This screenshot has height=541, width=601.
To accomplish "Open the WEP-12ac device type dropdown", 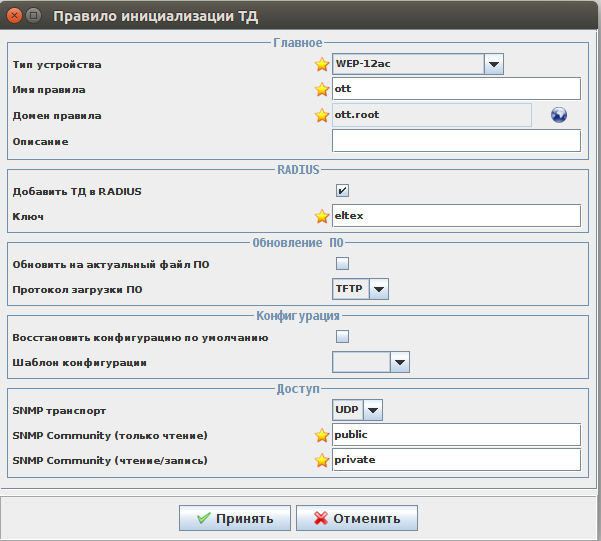I will (x=493, y=65).
